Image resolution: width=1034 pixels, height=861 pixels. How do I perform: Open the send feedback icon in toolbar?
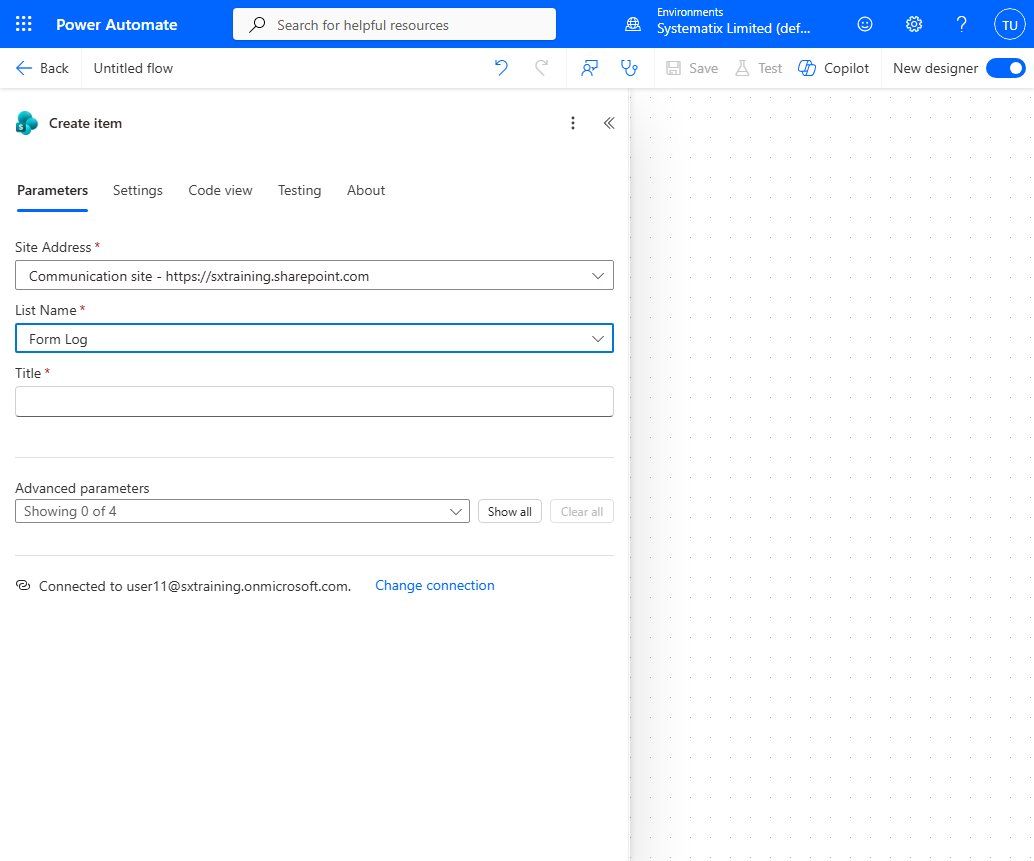tap(590, 68)
